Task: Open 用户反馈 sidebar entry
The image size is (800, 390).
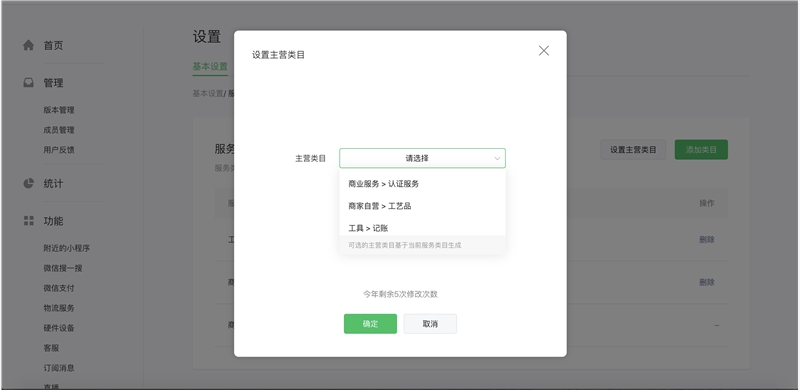Action: [x=59, y=150]
